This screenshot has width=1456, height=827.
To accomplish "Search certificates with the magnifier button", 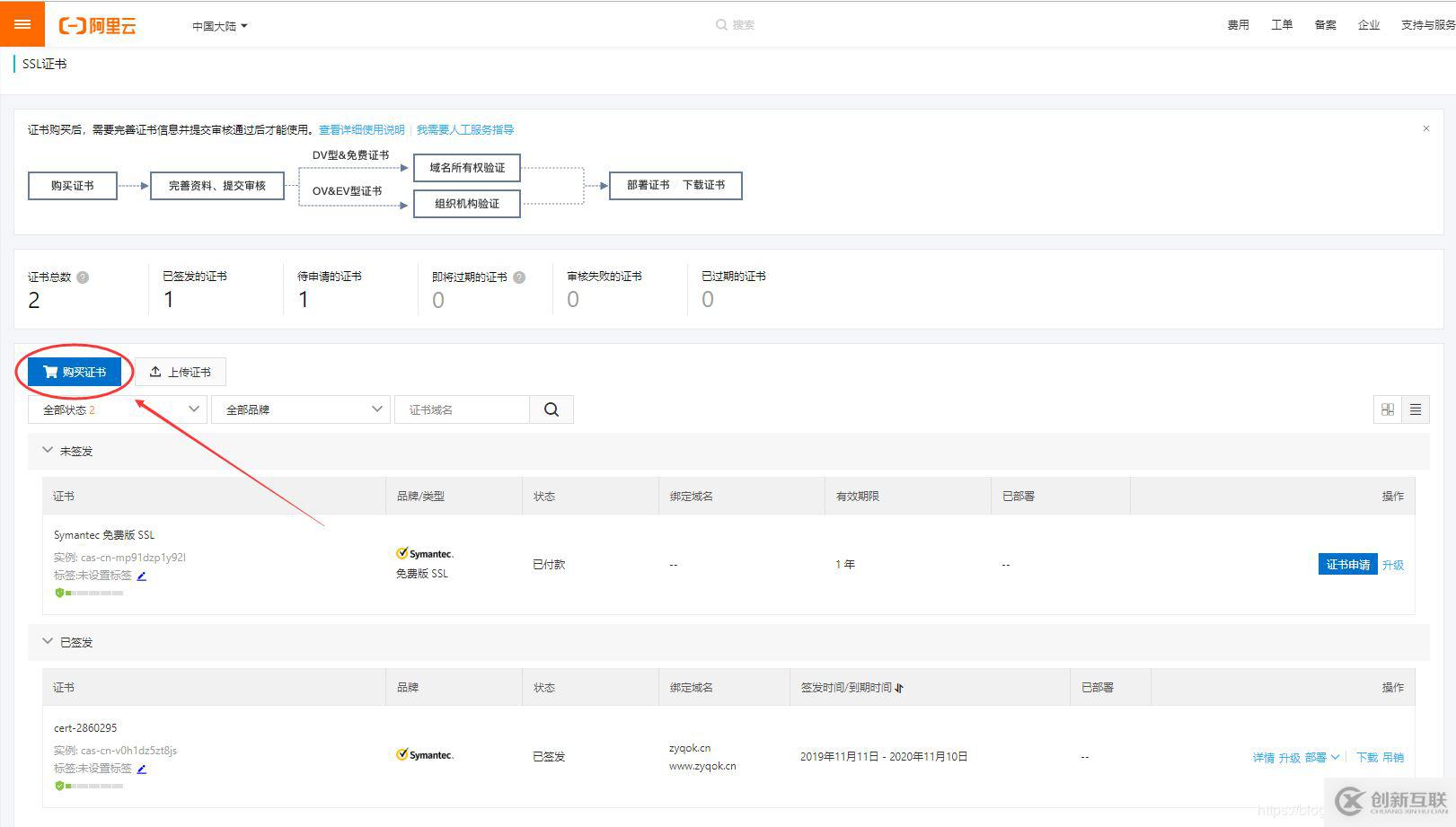I will [552, 409].
